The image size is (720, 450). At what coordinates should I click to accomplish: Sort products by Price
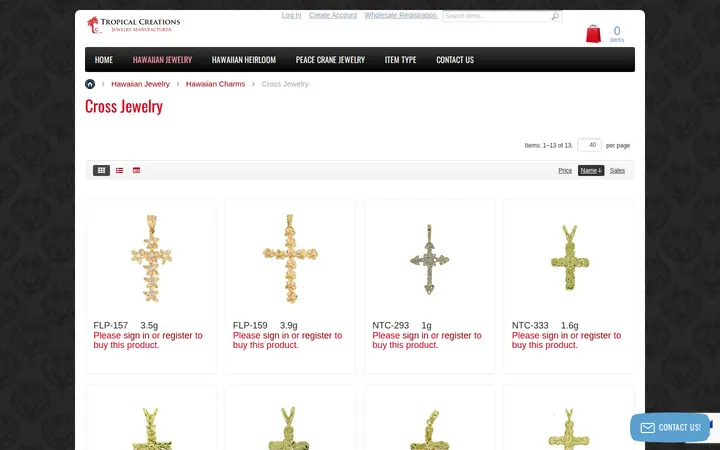pyautogui.click(x=565, y=170)
